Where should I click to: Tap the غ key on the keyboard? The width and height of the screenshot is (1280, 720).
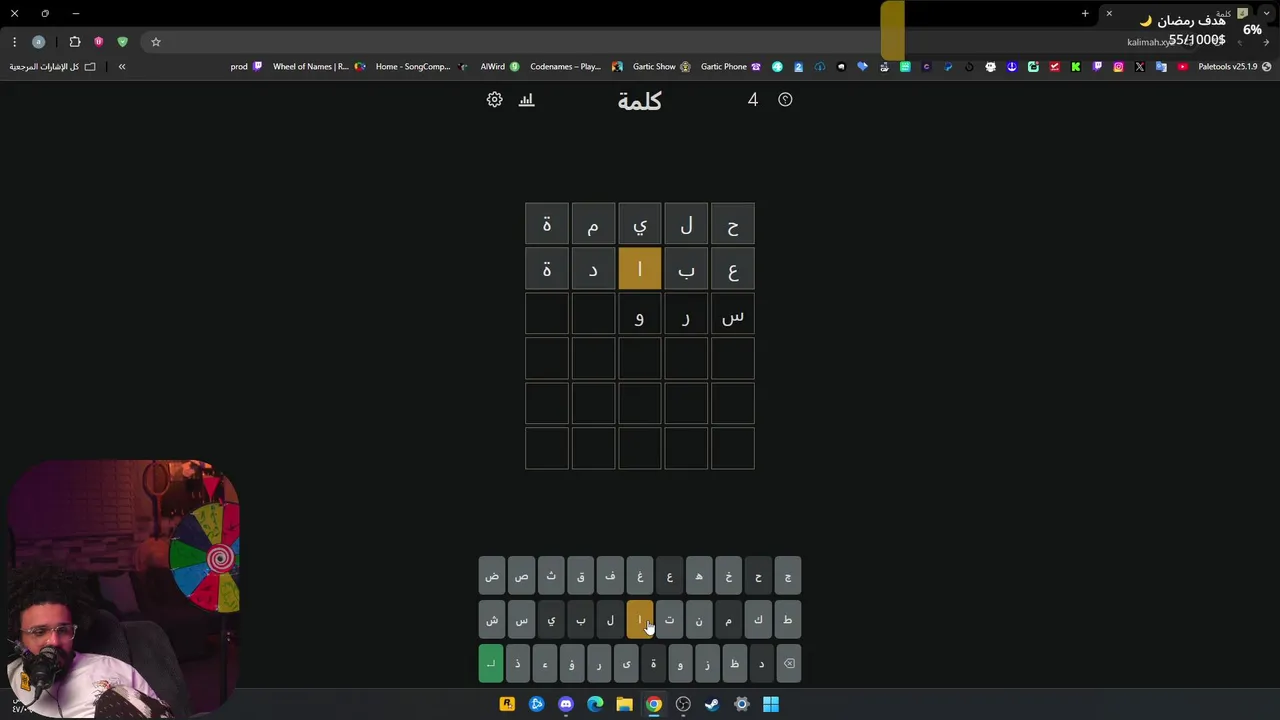point(640,576)
